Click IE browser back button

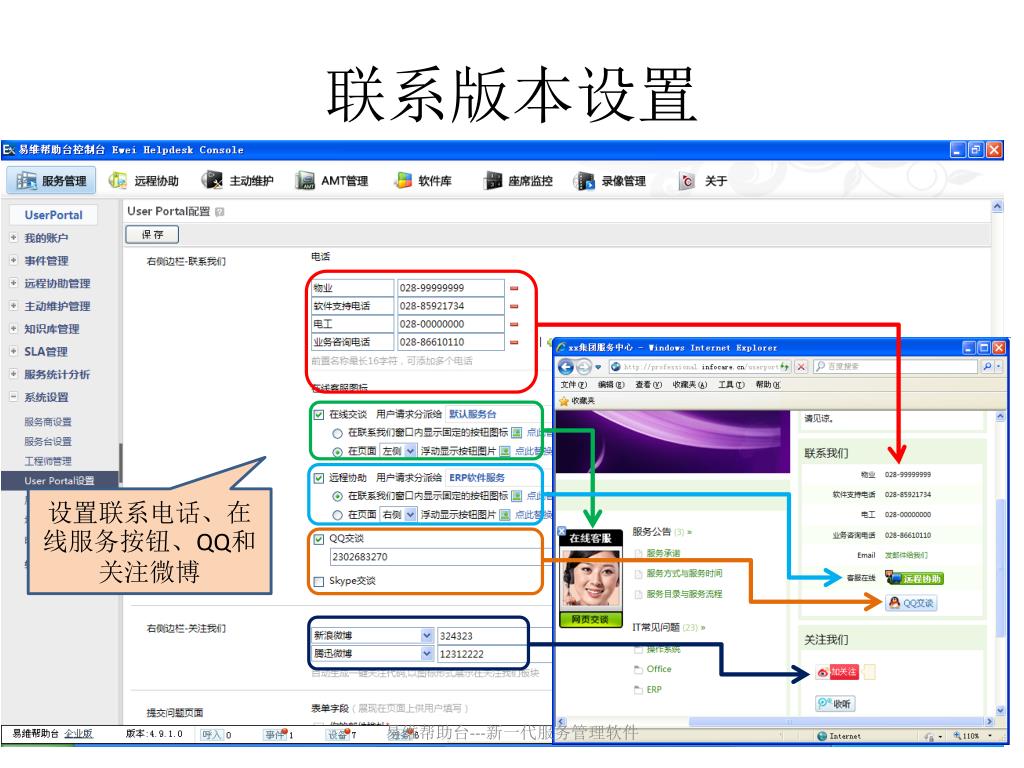[x=566, y=367]
